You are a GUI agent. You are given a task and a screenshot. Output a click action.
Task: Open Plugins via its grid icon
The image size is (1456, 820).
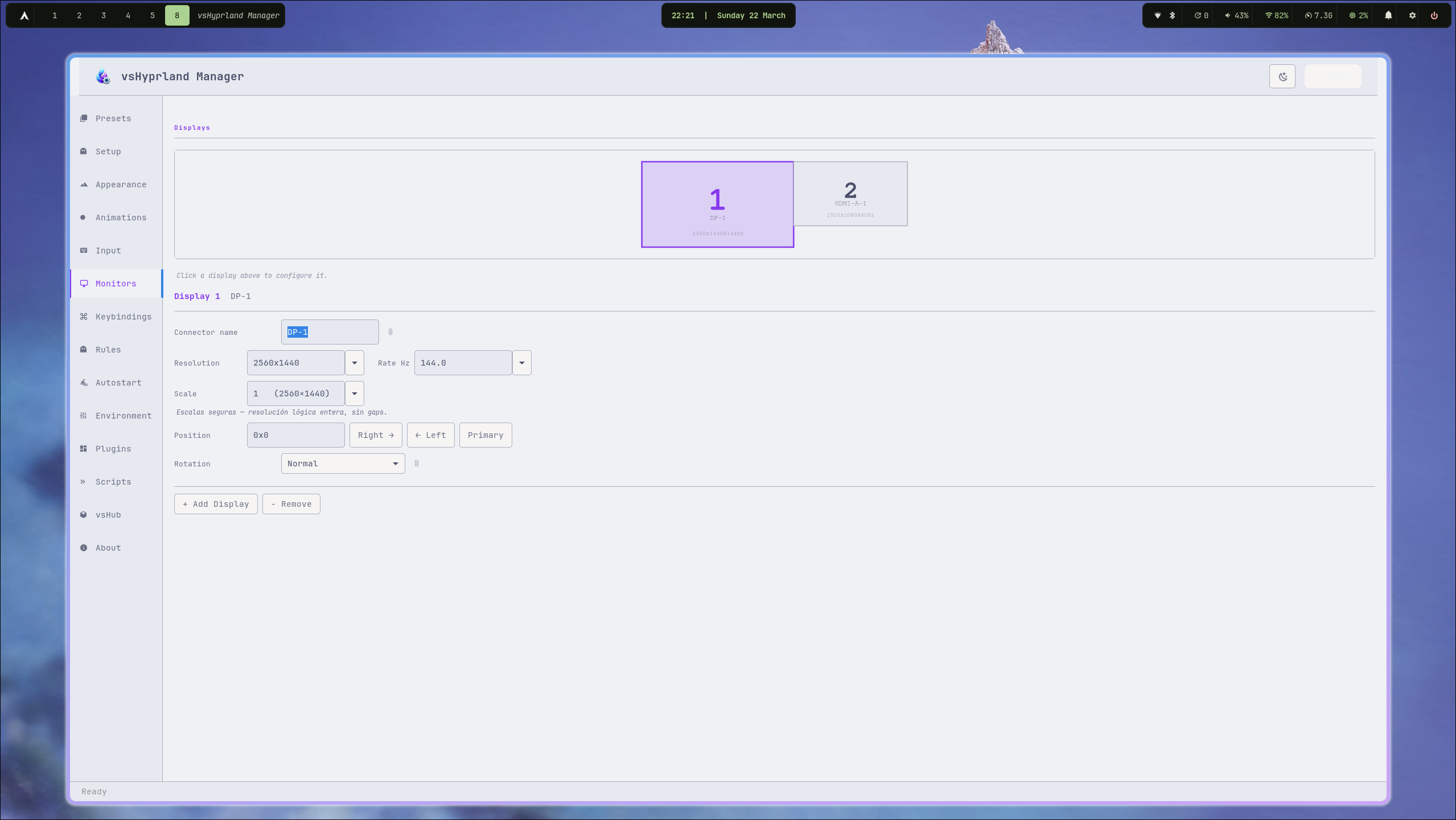[84, 449]
